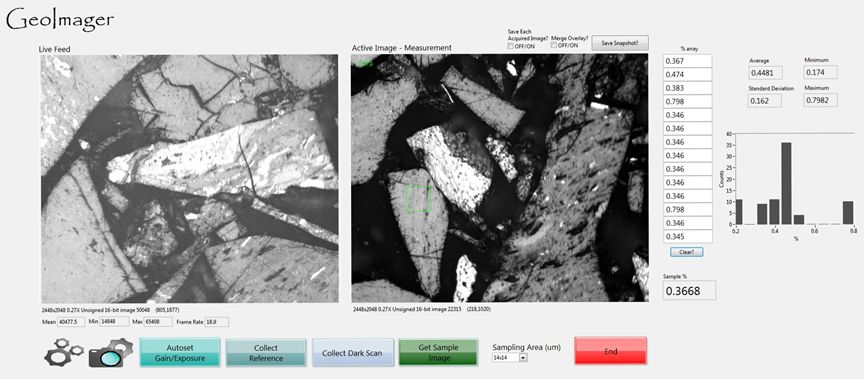The image size is (864, 379).
Task: Clear the % array values
Action: click(687, 252)
